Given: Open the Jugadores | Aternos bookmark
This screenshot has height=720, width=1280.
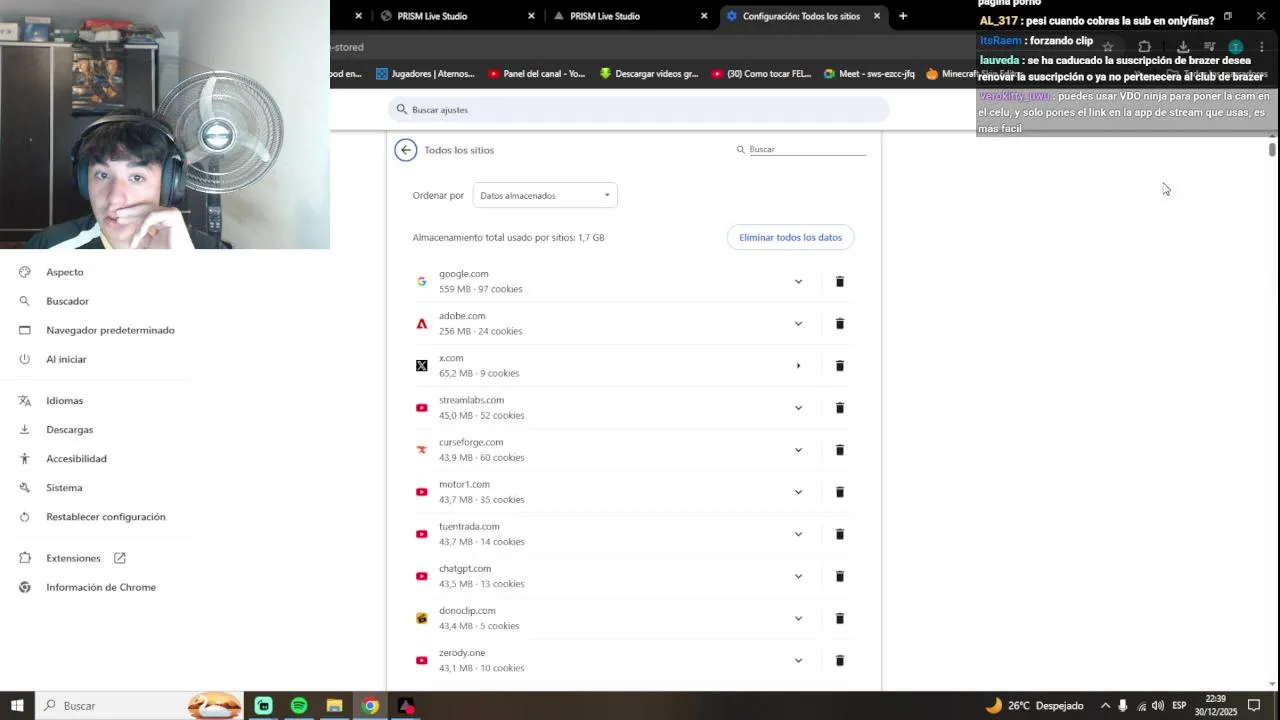Looking at the screenshot, I should point(425,74).
